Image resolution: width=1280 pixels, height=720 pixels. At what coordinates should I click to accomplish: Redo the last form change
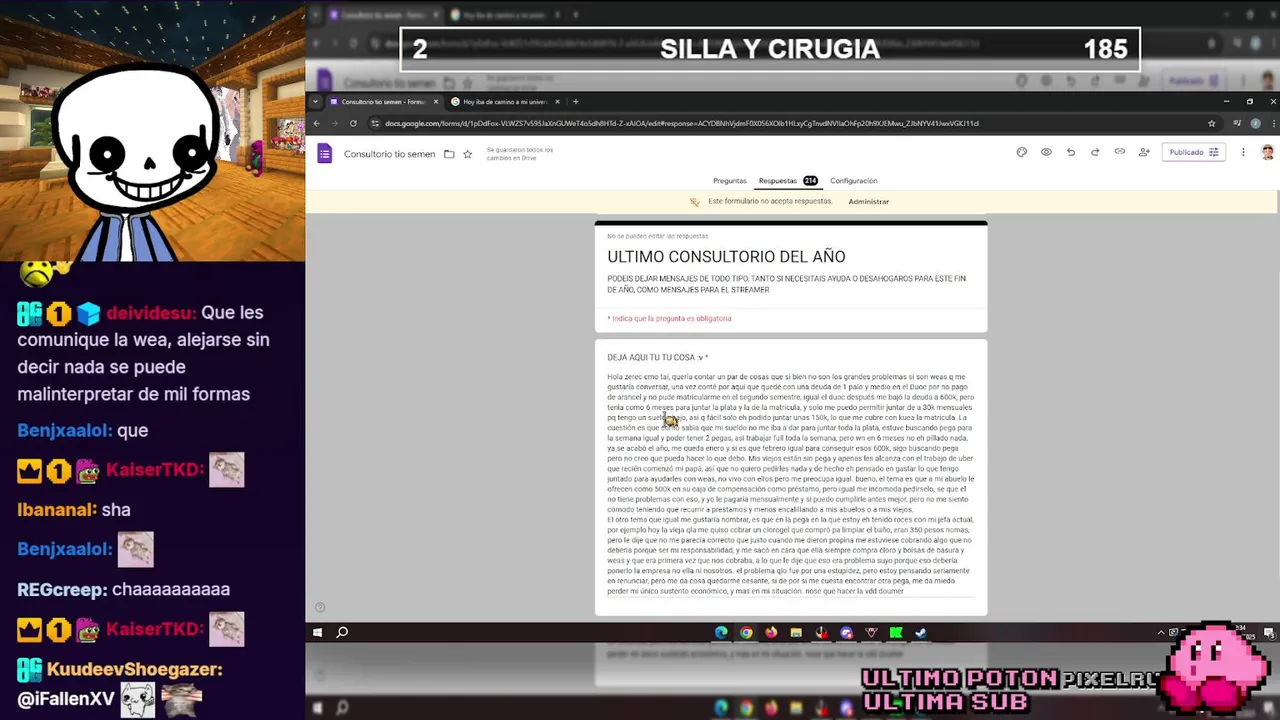[x=1095, y=152]
